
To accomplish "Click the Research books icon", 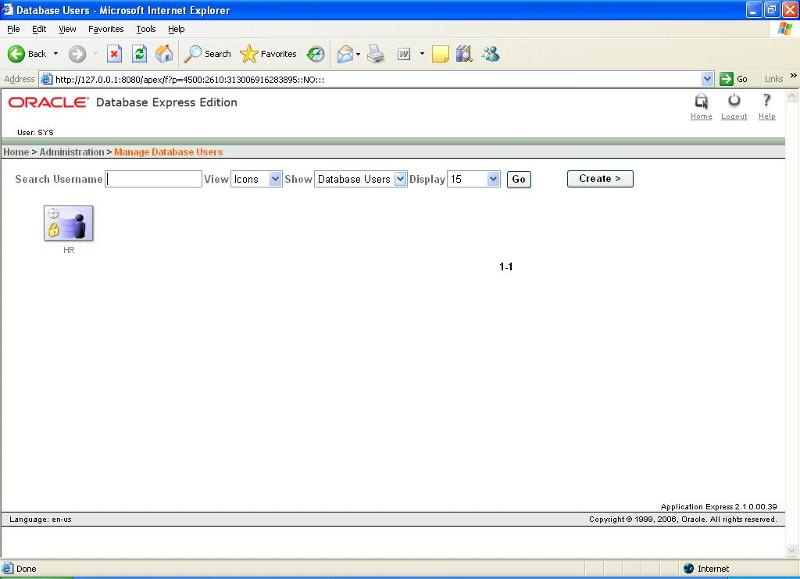I will 464,54.
